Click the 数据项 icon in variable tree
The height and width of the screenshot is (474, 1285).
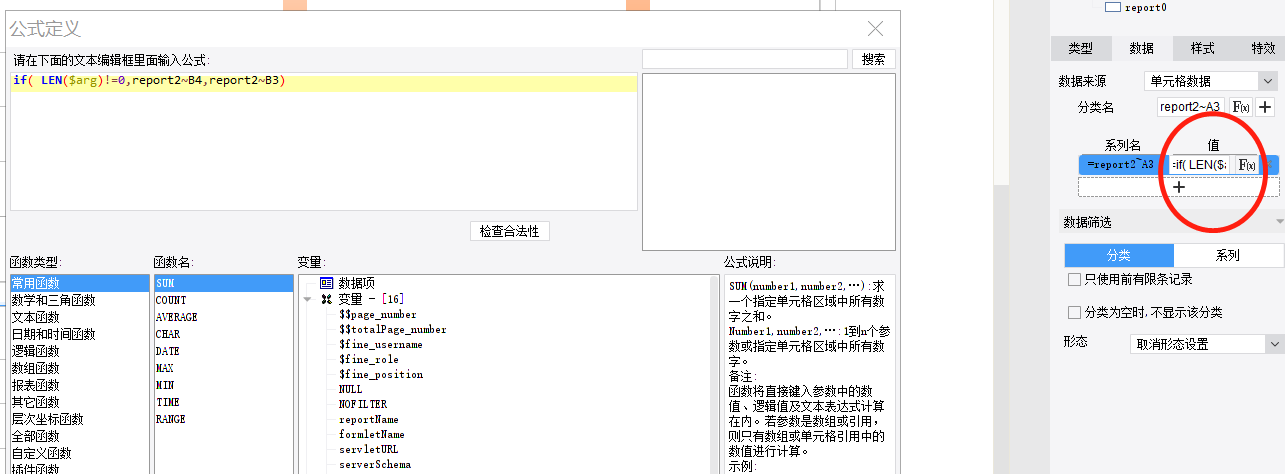[x=326, y=284]
